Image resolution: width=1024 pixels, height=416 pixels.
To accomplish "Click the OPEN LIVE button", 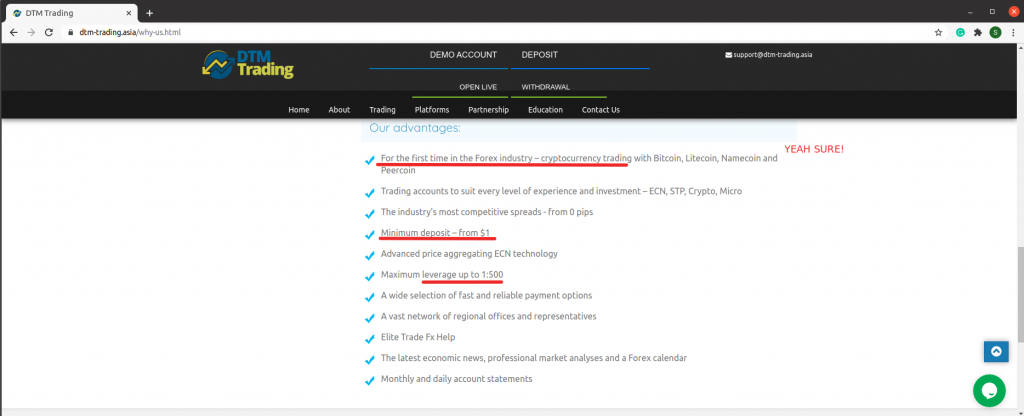I will click(x=478, y=87).
